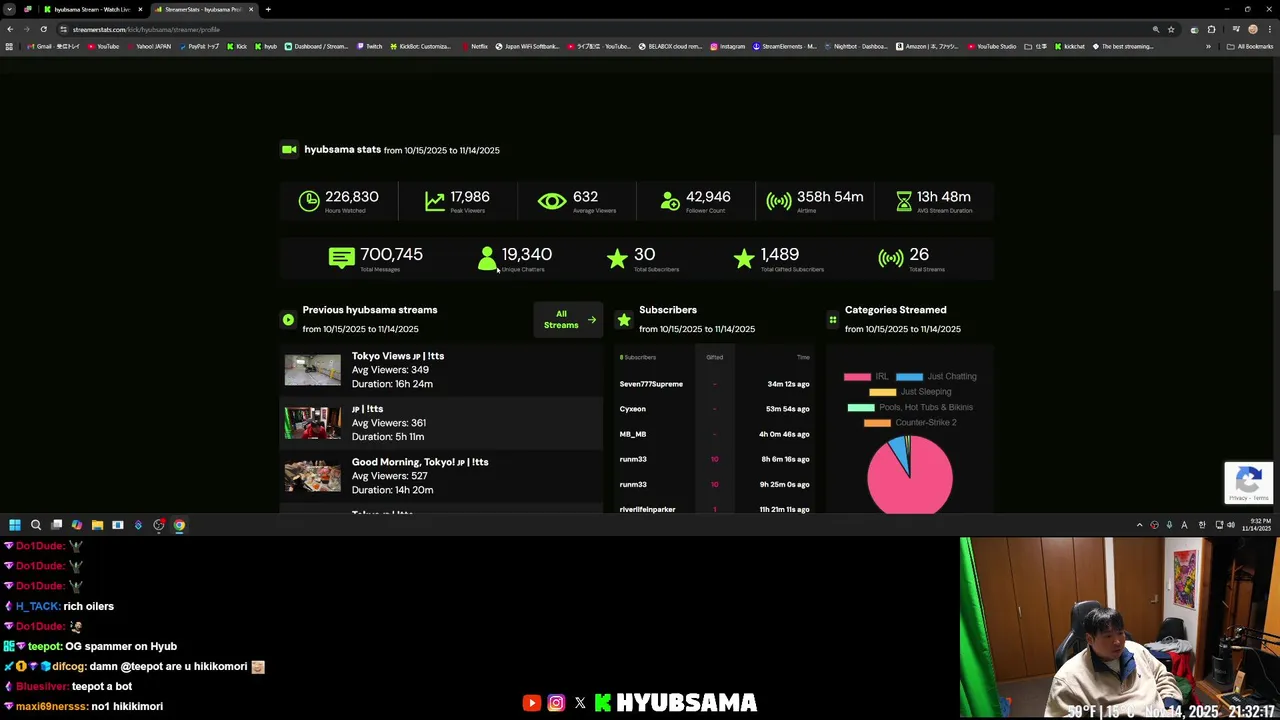The height and width of the screenshot is (720, 1280).
Task: Open Chrome from the taskbar
Action: coord(179,525)
